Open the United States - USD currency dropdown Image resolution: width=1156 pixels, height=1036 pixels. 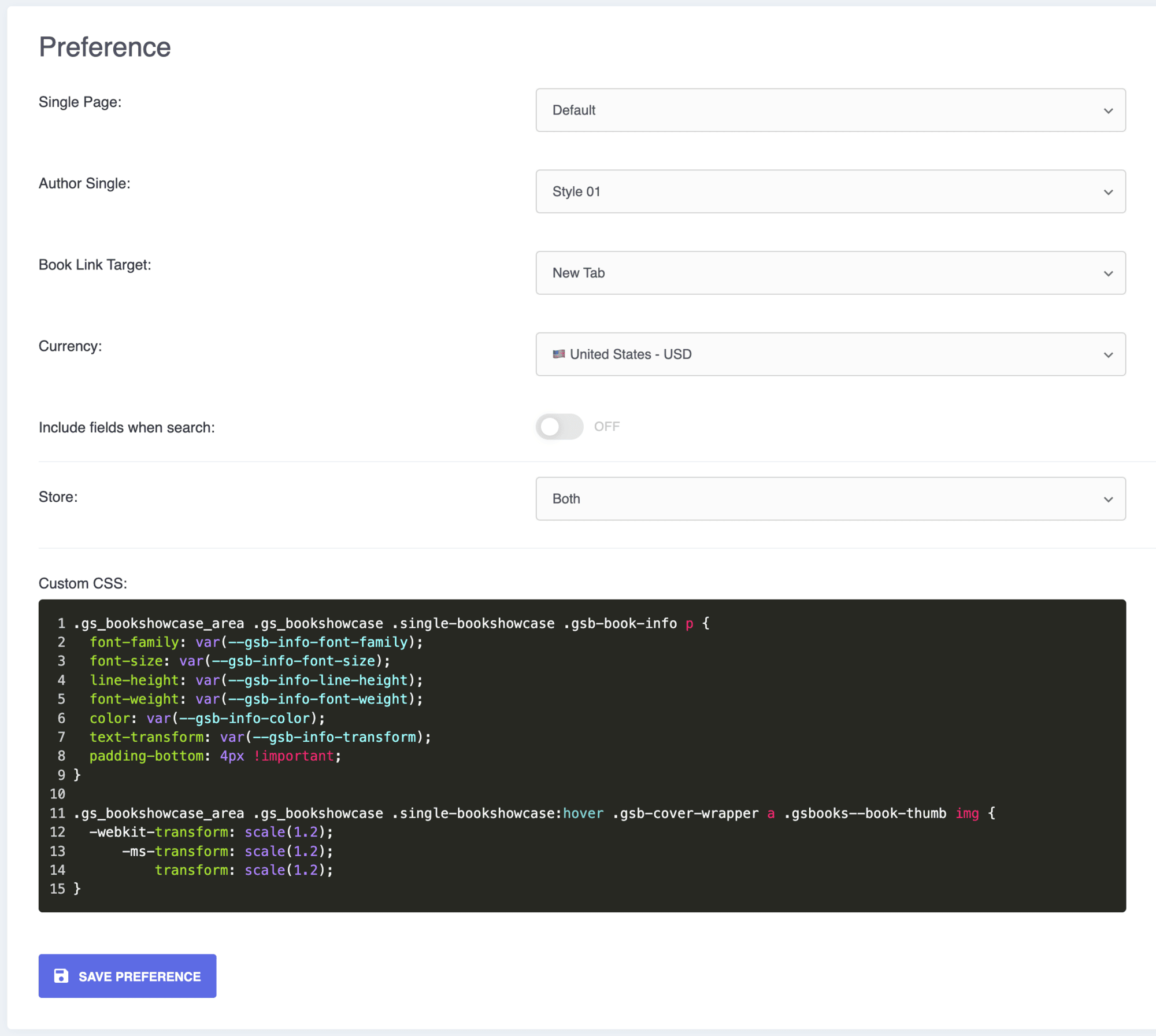tap(809, 354)
